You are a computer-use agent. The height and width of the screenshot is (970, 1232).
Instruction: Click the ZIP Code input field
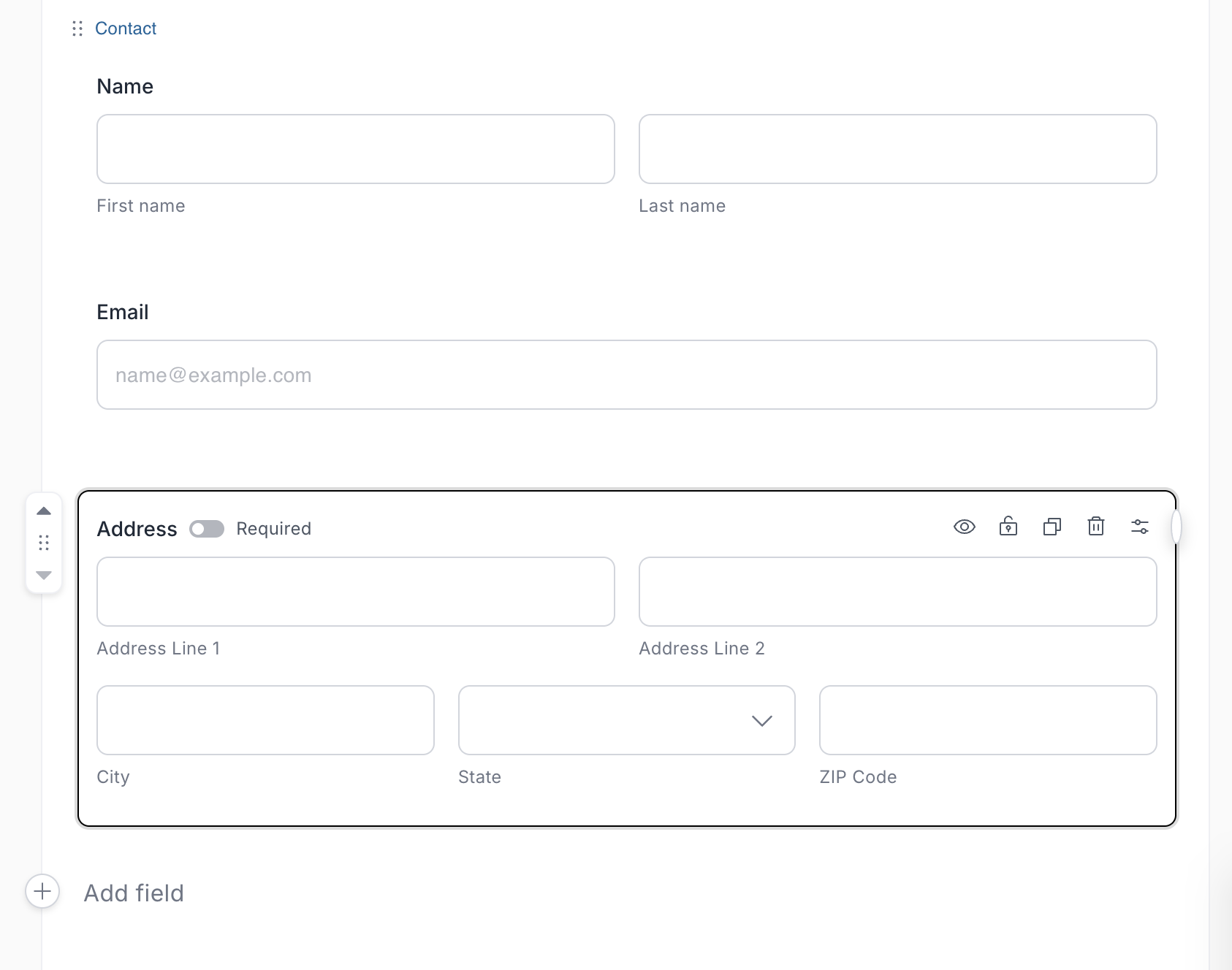988,720
